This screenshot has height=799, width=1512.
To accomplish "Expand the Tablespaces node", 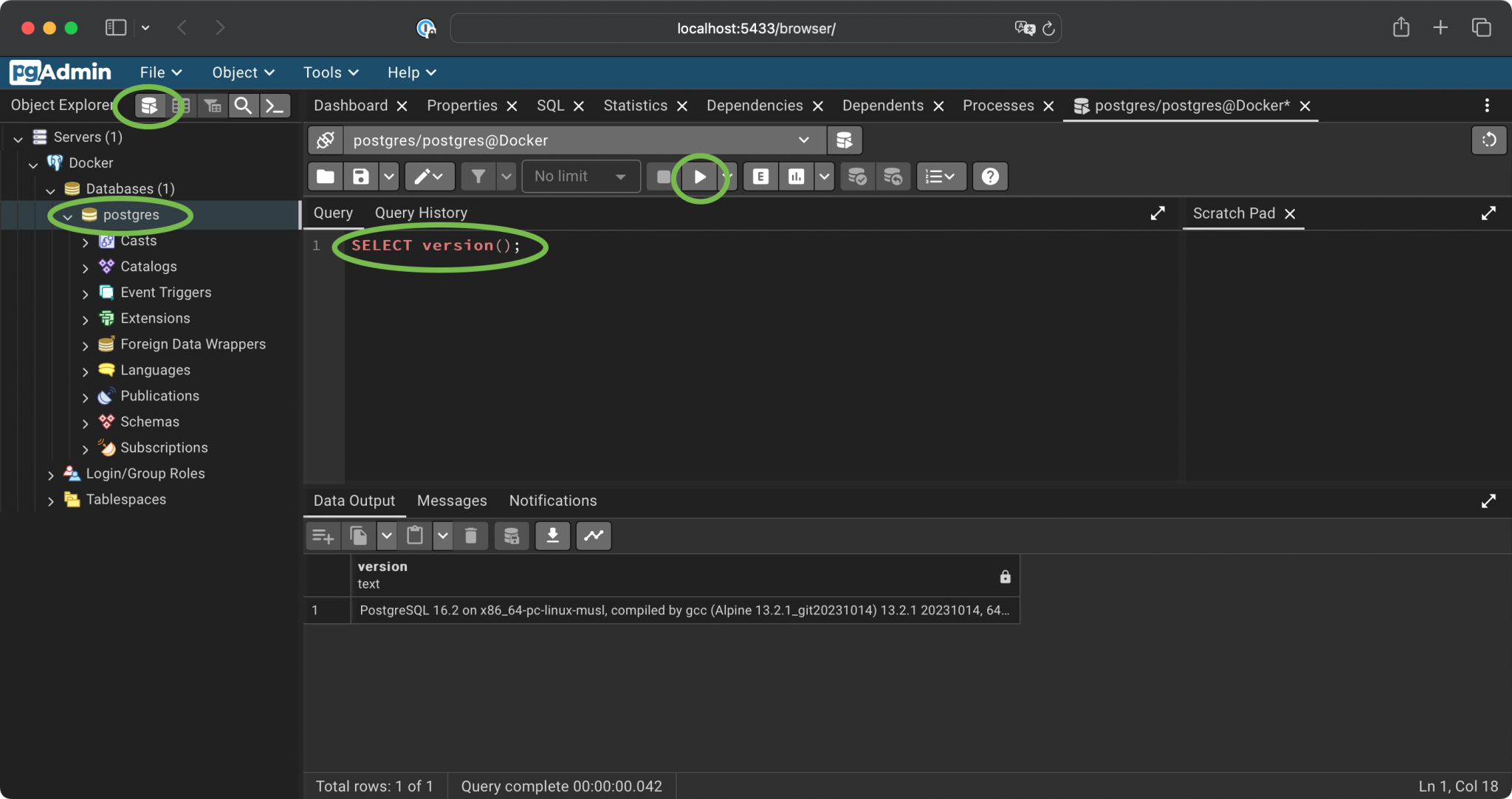I will point(50,500).
